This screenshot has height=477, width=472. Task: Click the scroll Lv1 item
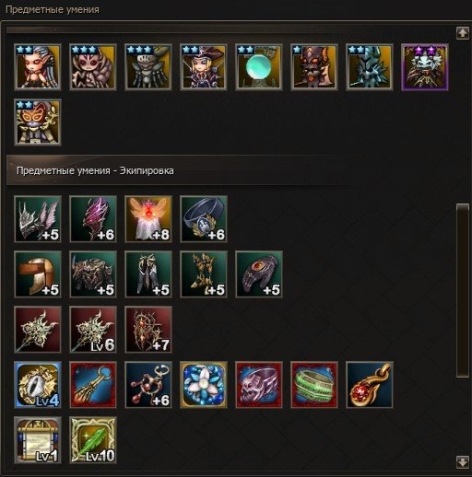point(38,440)
